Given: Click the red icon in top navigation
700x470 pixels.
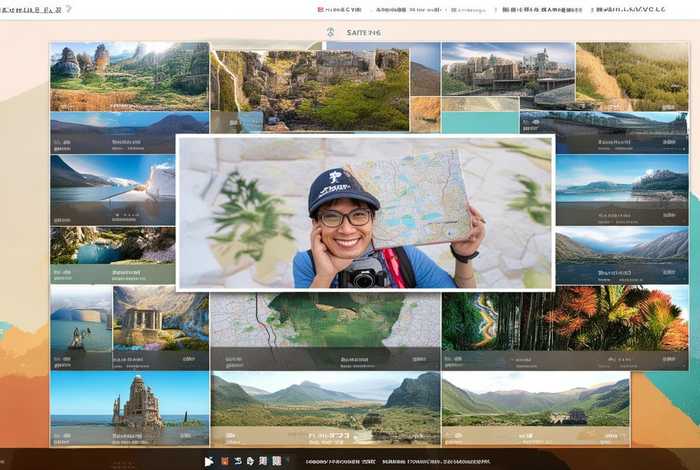Looking at the screenshot, I should (320, 9).
